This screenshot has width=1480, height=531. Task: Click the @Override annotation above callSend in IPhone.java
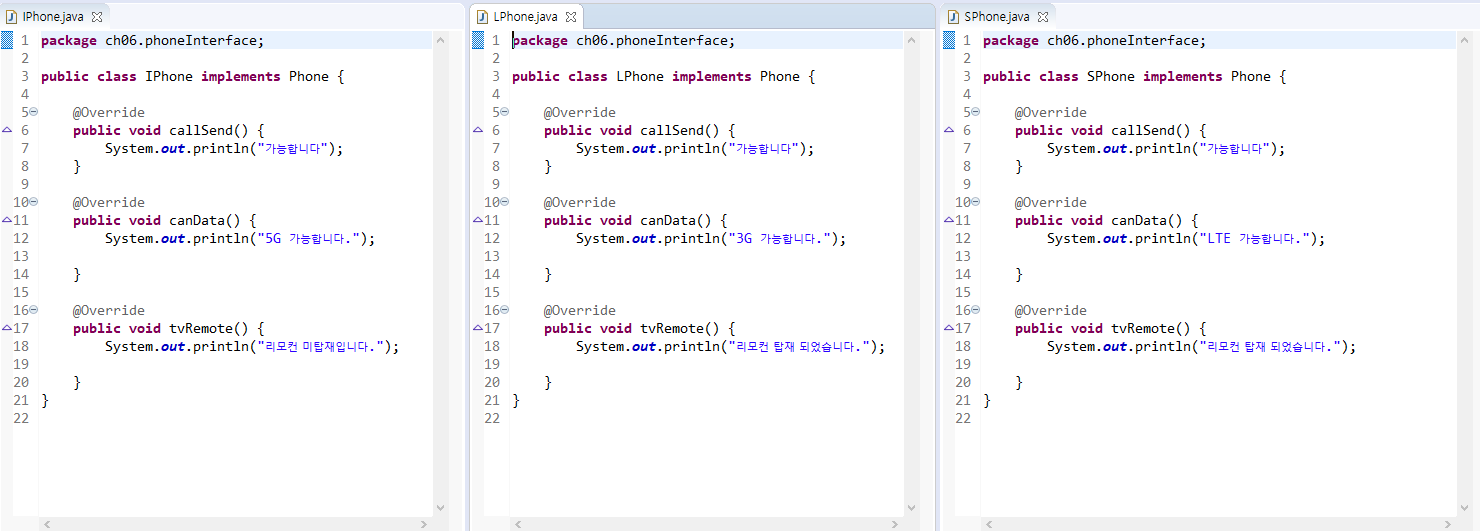[109, 112]
